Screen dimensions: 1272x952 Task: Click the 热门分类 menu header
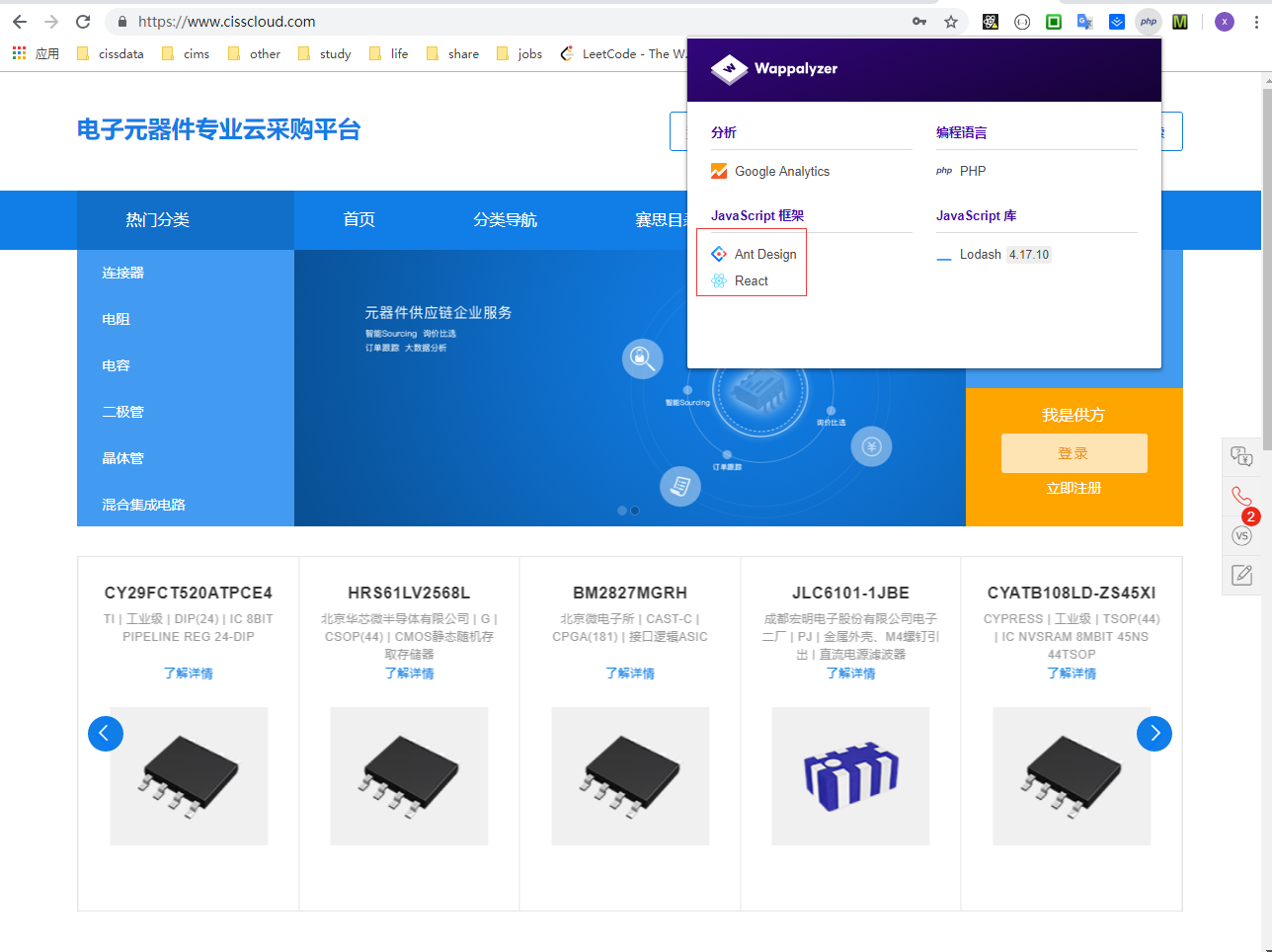(186, 220)
